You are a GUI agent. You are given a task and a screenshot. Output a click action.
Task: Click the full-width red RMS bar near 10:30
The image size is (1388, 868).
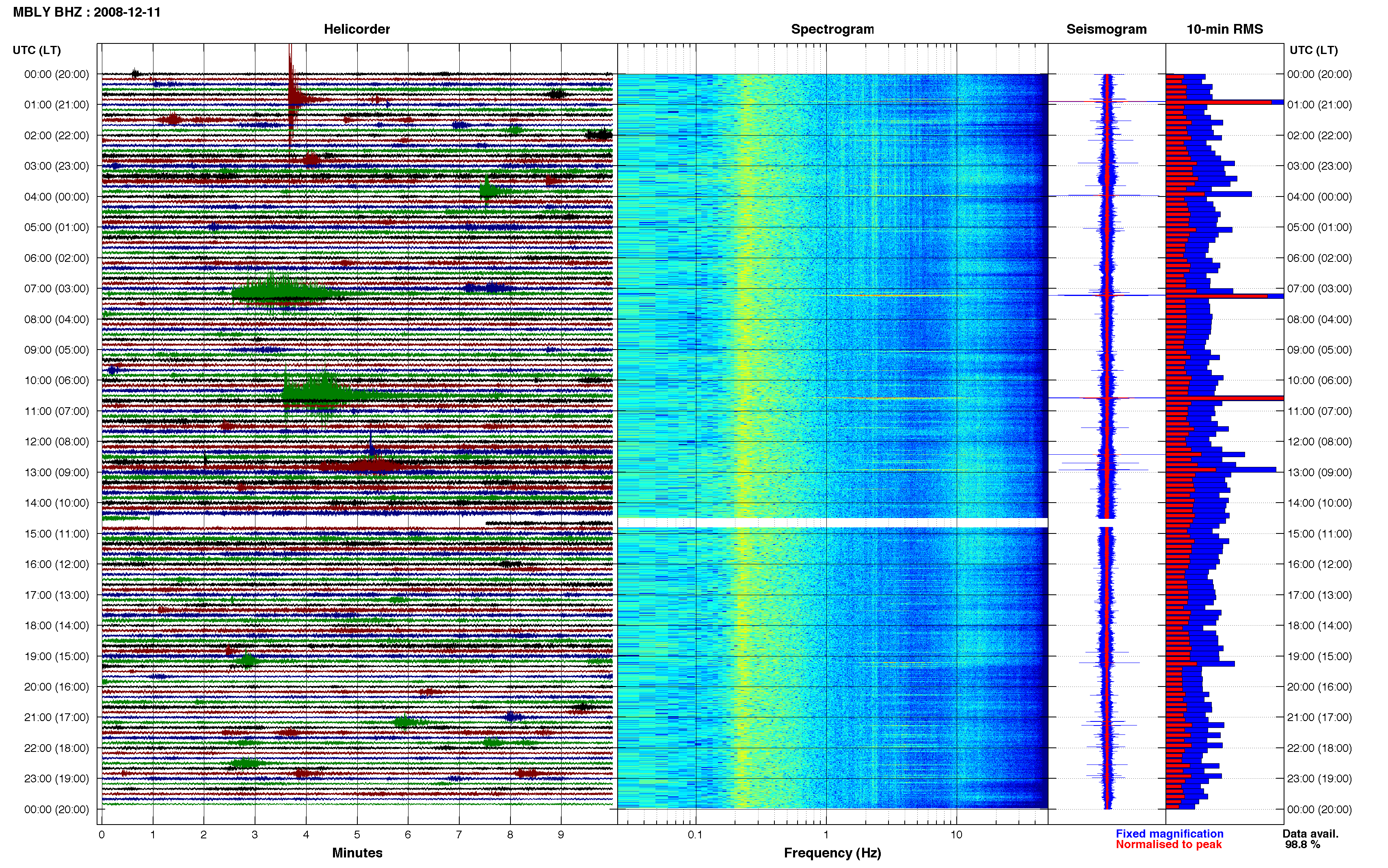pyautogui.click(x=1224, y=398)
